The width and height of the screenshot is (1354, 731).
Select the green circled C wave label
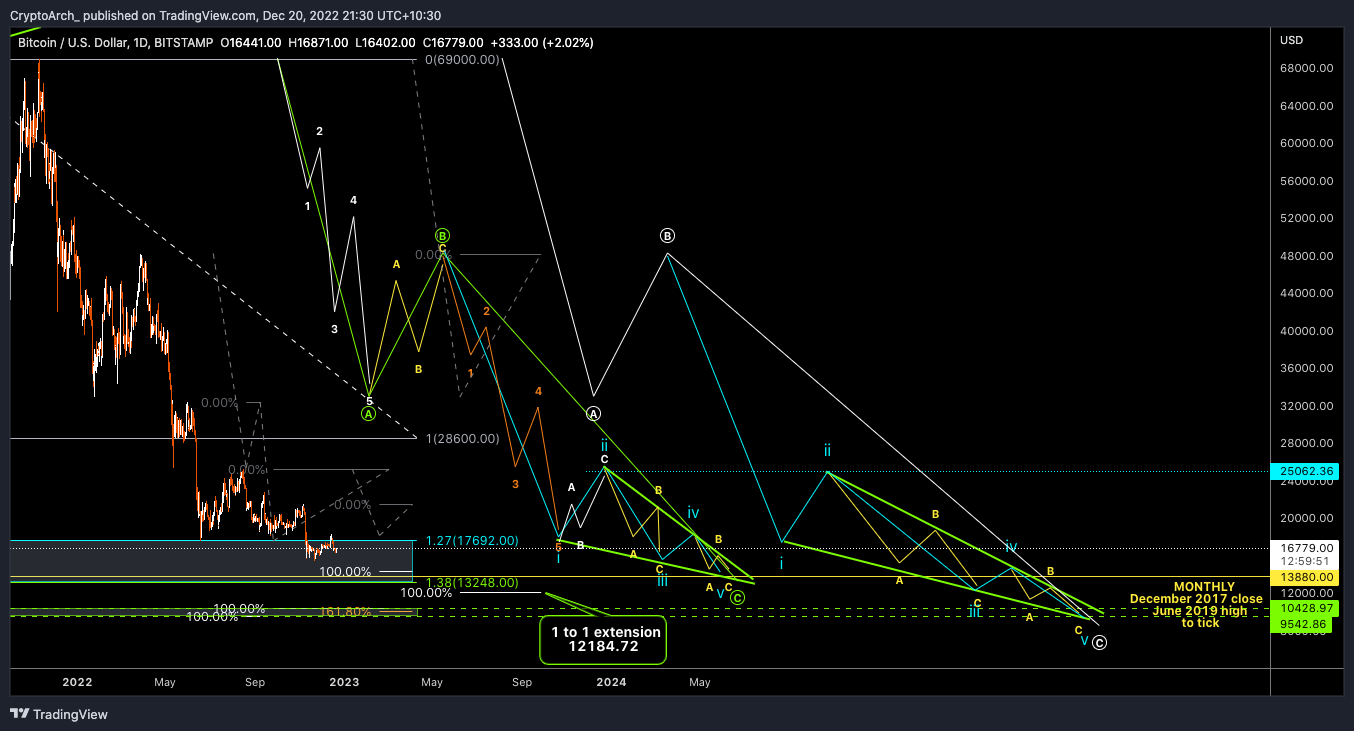pyautogui.click(x=737, y=597)
